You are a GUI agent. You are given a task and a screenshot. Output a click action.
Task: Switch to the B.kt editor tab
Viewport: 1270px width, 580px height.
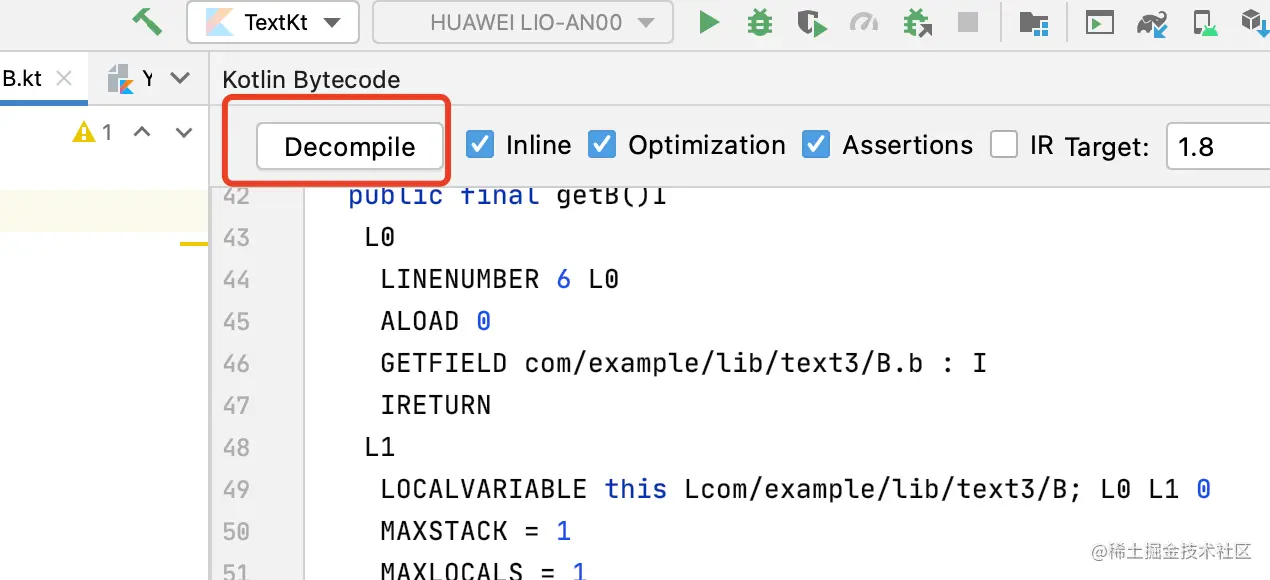point(22,78)
